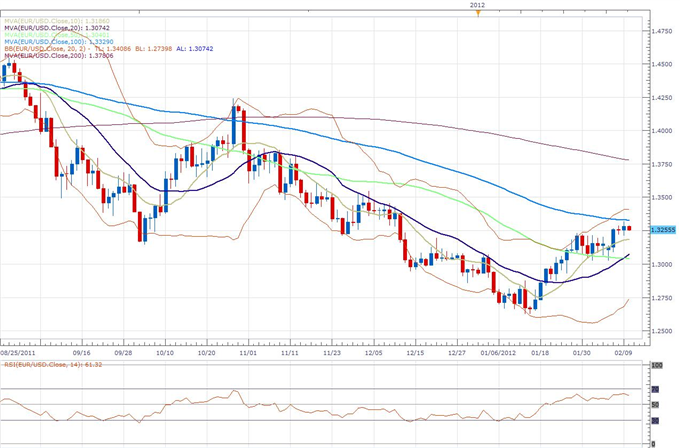Select the MVA 10 indicator label 1.31860
680x448 pixels.
click(x=57, y=21)
